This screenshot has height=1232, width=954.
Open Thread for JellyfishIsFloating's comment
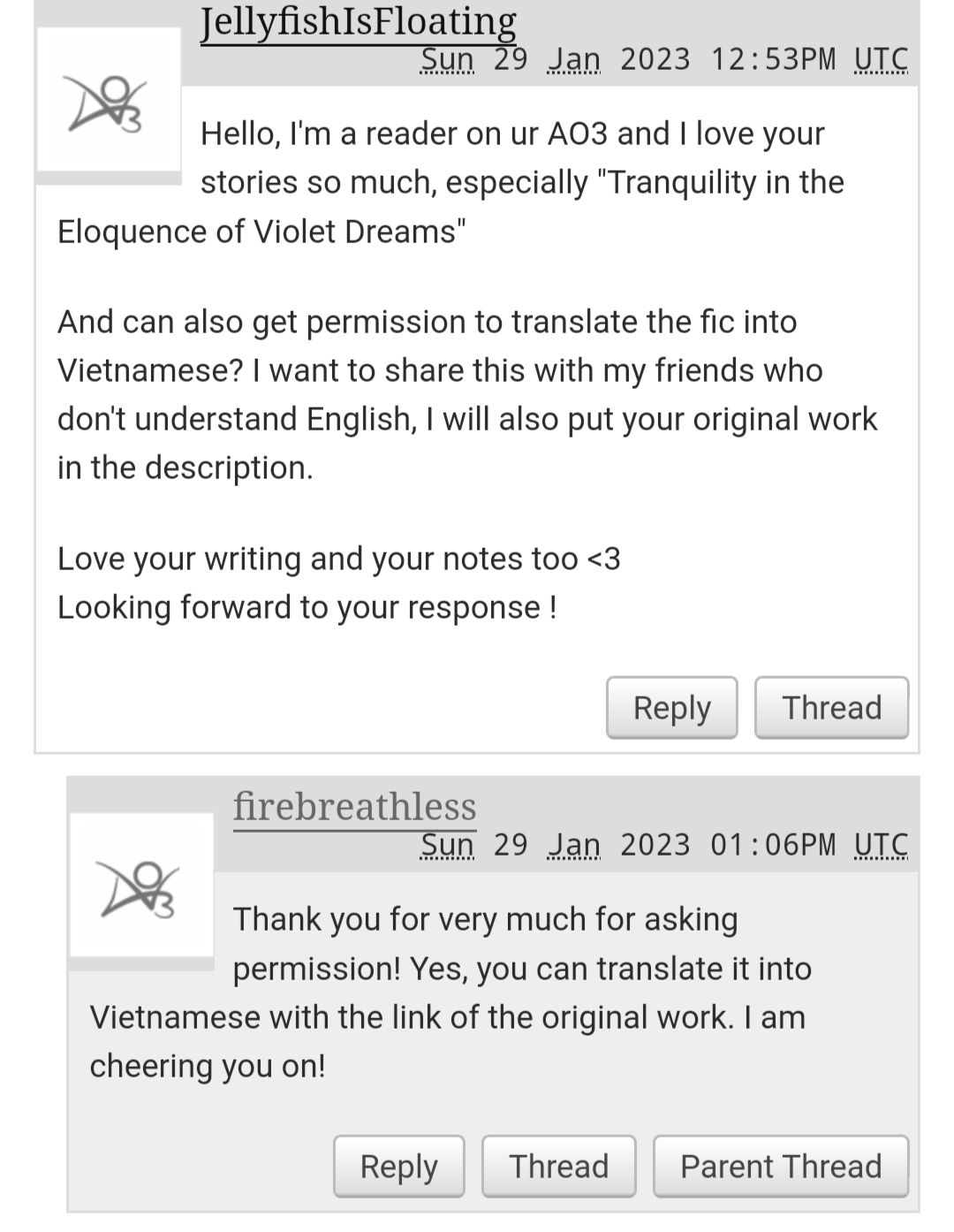coord(831,708)
